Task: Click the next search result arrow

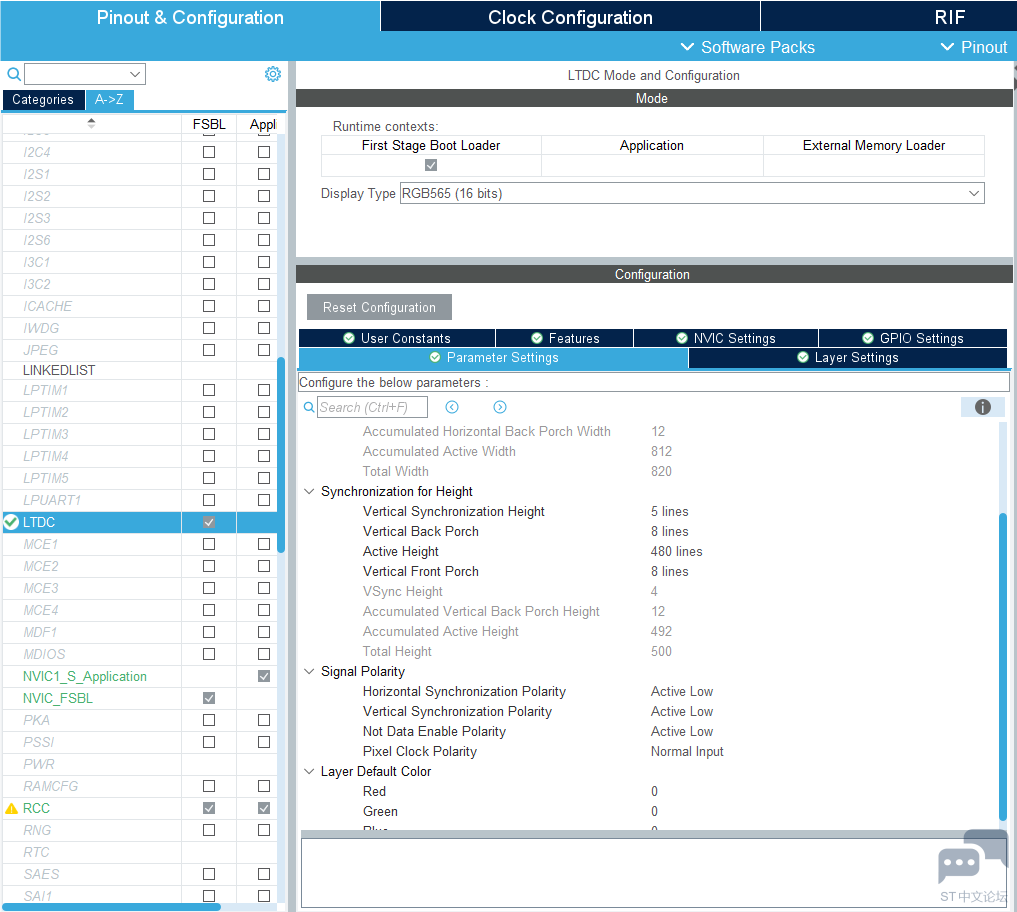Action: pos(499,407)
